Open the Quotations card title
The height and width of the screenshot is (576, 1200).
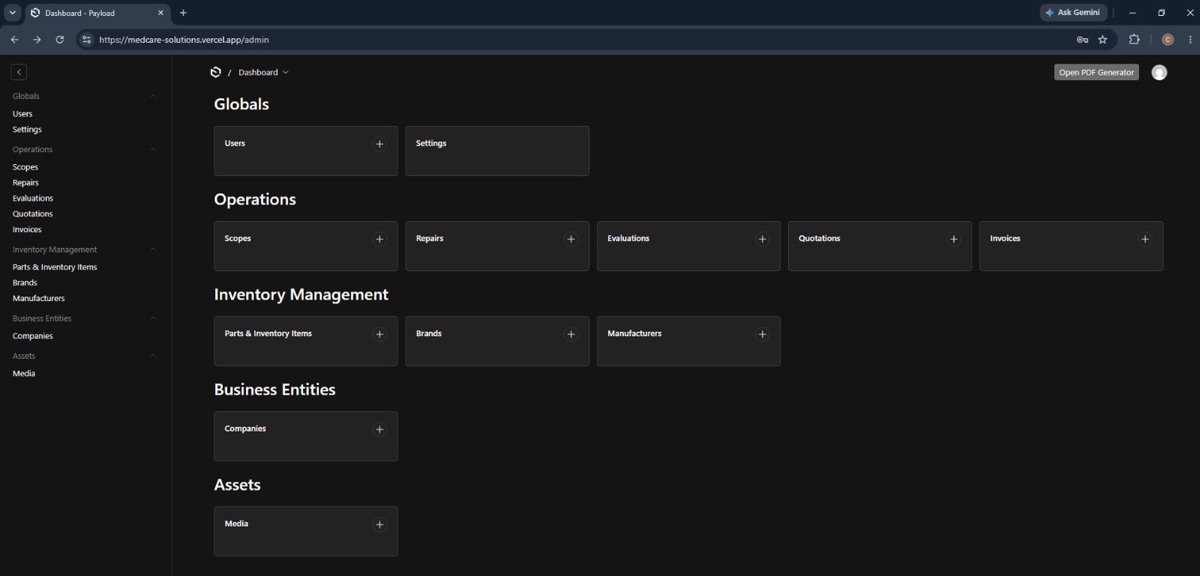[x=819, y=239]
